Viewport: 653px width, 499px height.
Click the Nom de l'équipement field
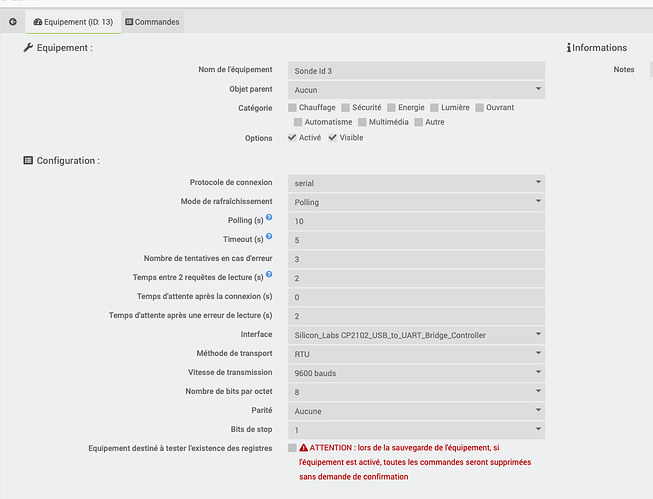point(416,70)
